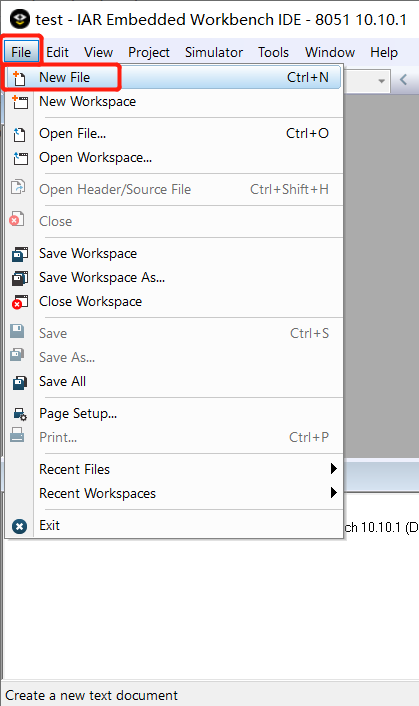
Task: Open the Help menu
Action: pyautogui.click(x=384, y=52)
